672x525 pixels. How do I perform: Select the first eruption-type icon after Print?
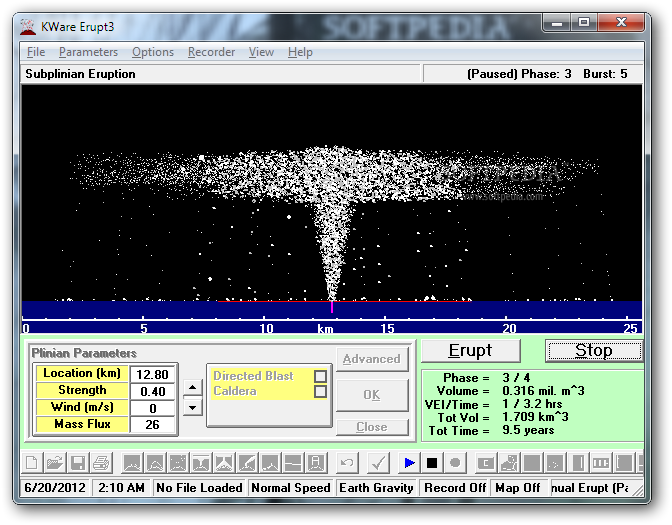[132, 463]
